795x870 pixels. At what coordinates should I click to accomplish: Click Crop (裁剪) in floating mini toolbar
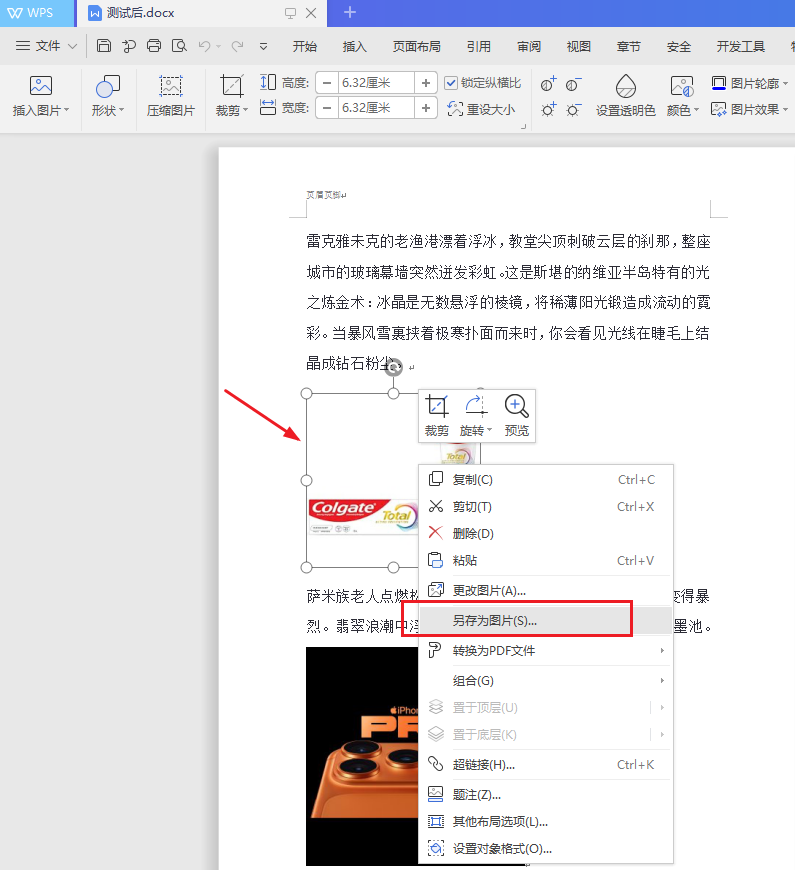[437, 416]
